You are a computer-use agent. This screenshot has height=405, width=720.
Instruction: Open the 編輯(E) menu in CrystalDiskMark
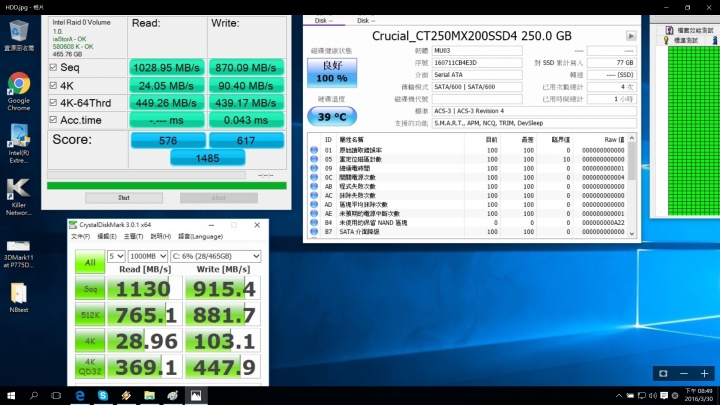tap(107, 236)
